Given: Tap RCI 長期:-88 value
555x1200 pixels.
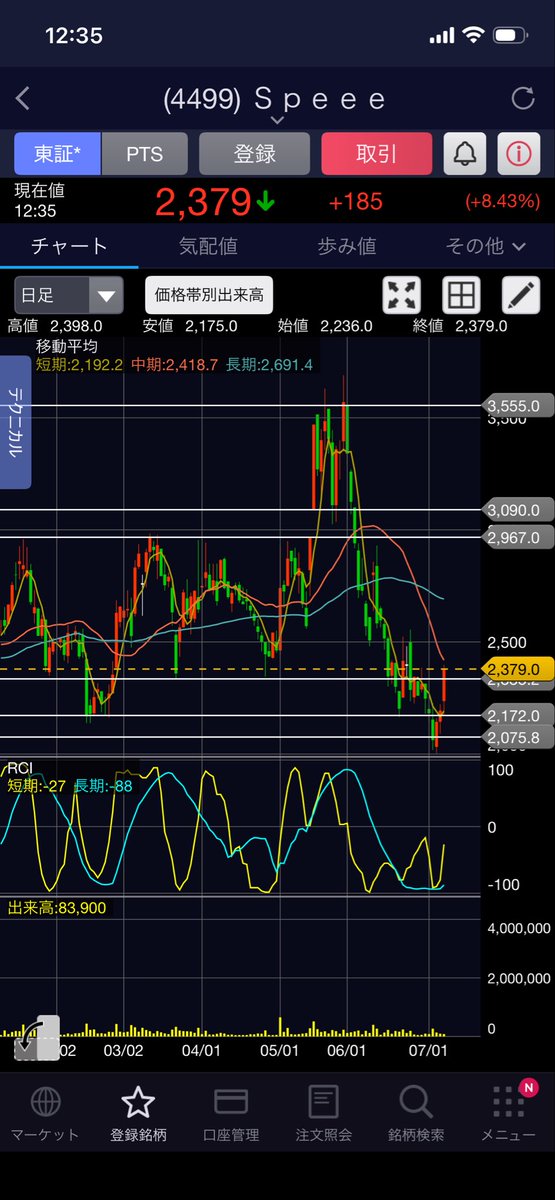Looking at the screenshot, I should pyautogui.click(x=104, y=786).
